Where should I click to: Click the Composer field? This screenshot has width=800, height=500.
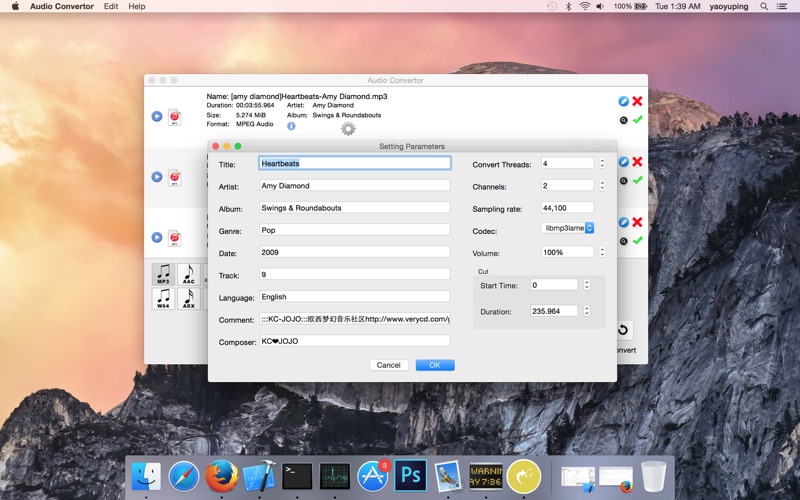coord(355,341)
